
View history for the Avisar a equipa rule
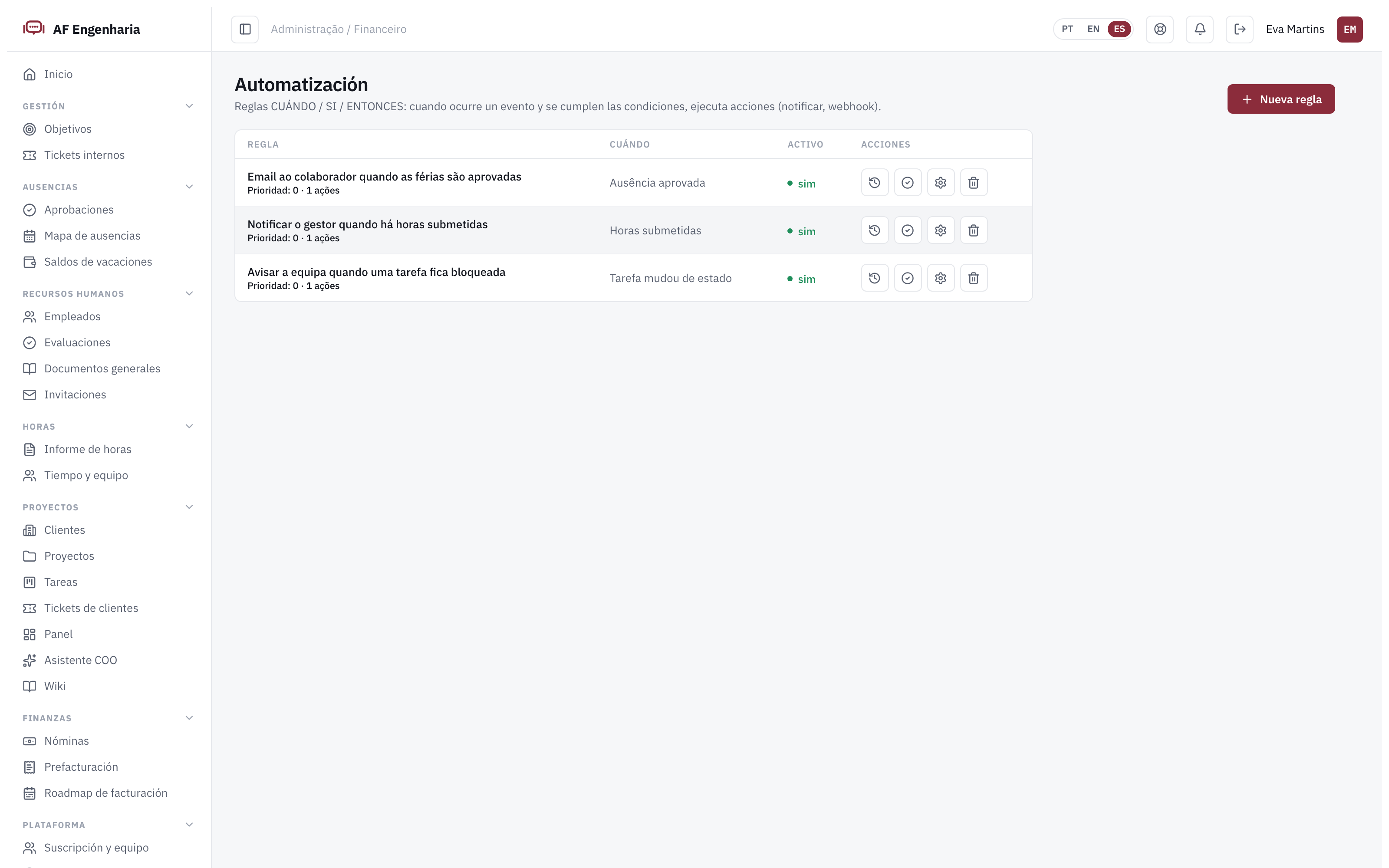875,278
